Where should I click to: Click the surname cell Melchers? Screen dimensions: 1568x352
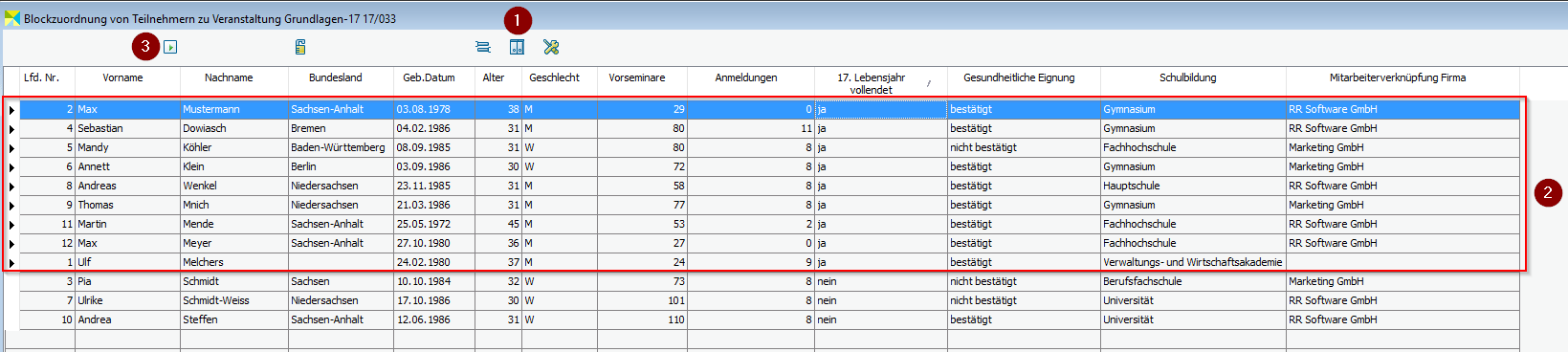234,262
